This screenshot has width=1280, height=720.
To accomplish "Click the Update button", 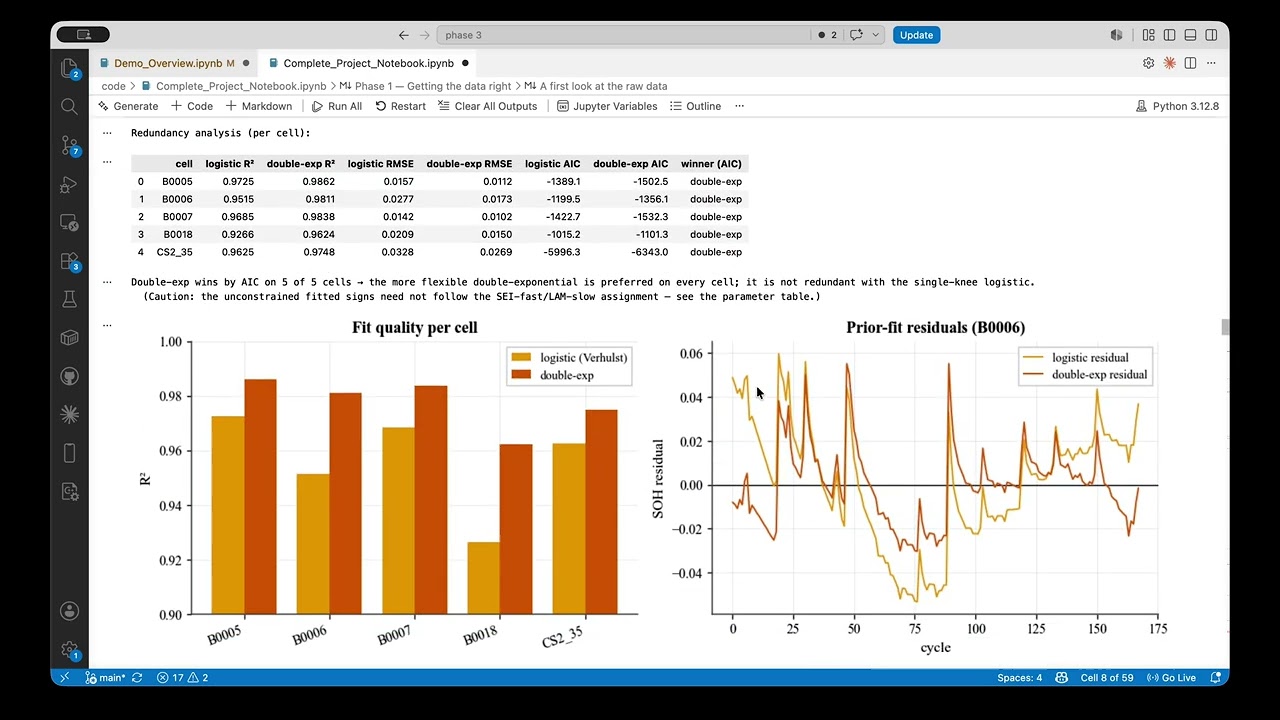I will click(916, 35).
